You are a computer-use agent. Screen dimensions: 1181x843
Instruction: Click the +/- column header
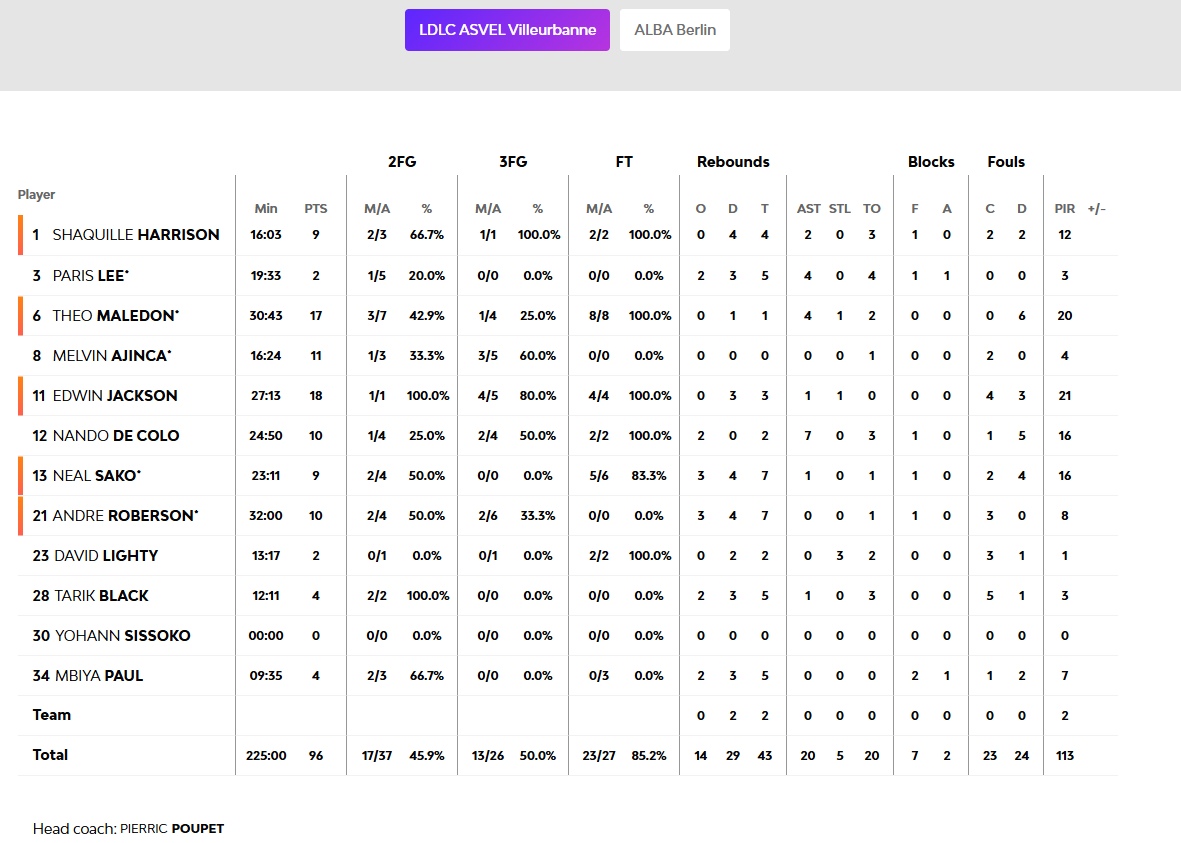[1096, 209]
